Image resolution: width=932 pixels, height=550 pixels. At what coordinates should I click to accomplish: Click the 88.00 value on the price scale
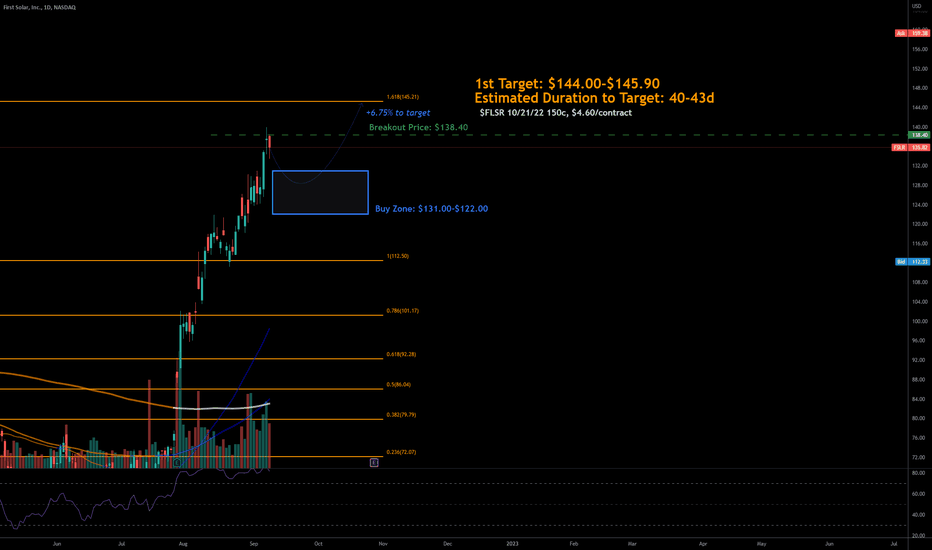click(x=920, y=379)
